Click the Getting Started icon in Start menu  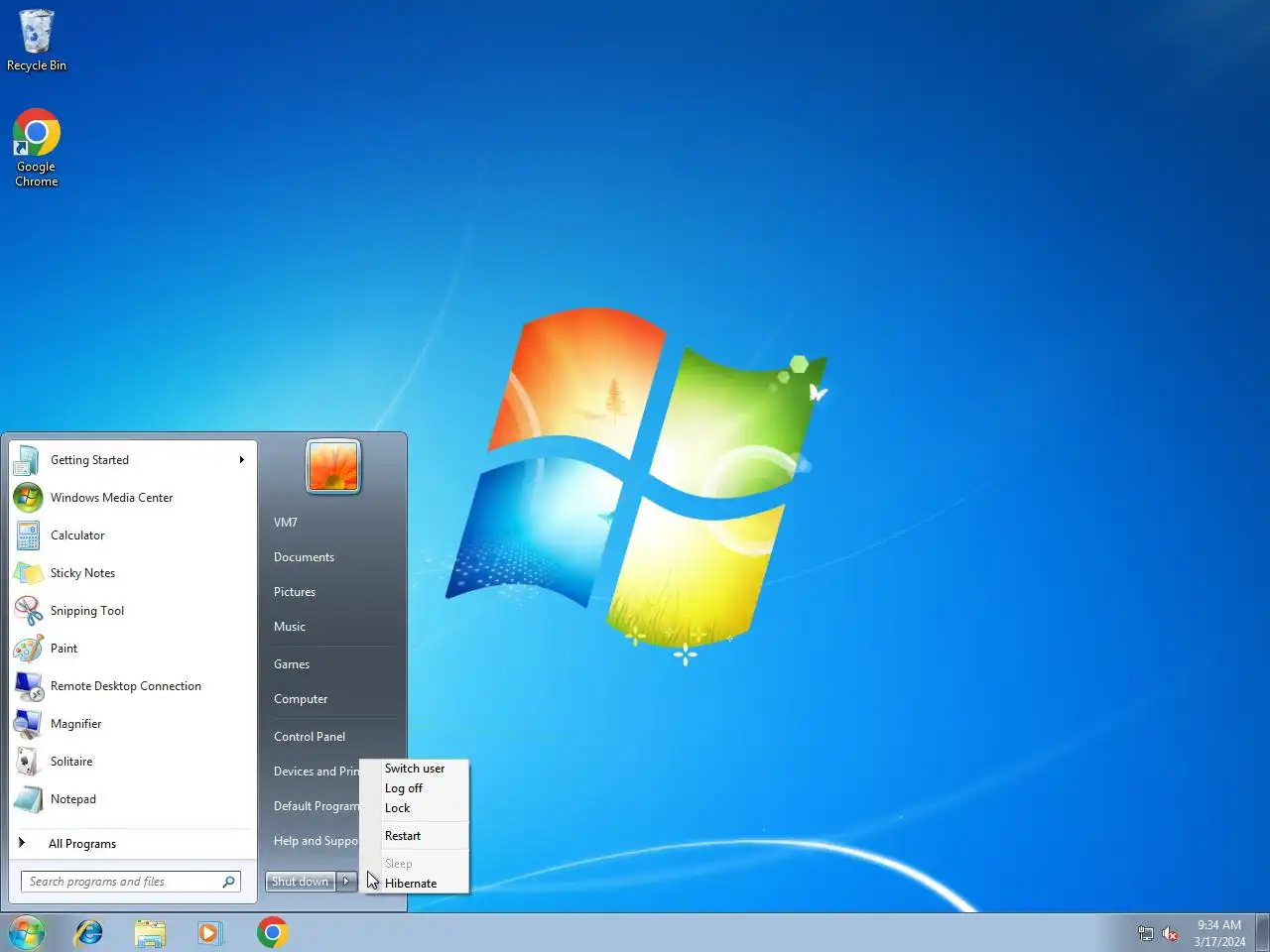(x=28, y=460)
